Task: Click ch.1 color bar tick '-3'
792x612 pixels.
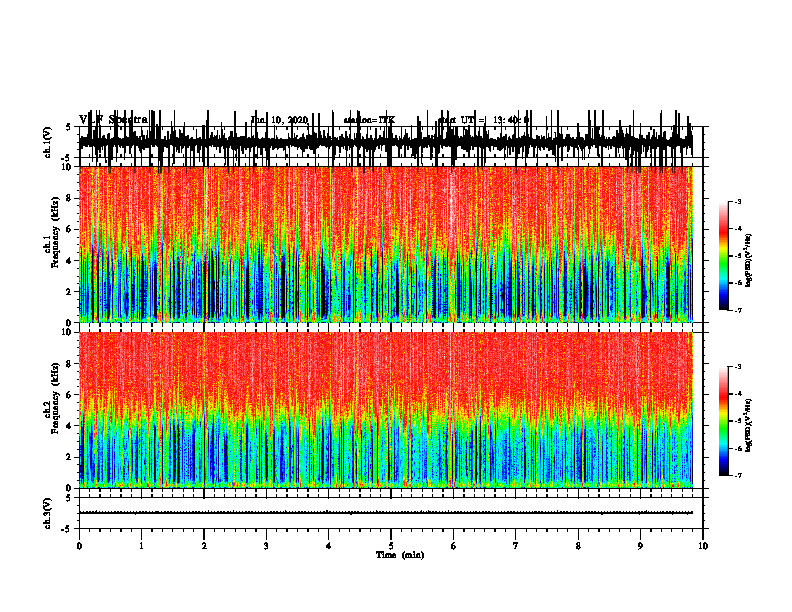Action: click(737, 201)
